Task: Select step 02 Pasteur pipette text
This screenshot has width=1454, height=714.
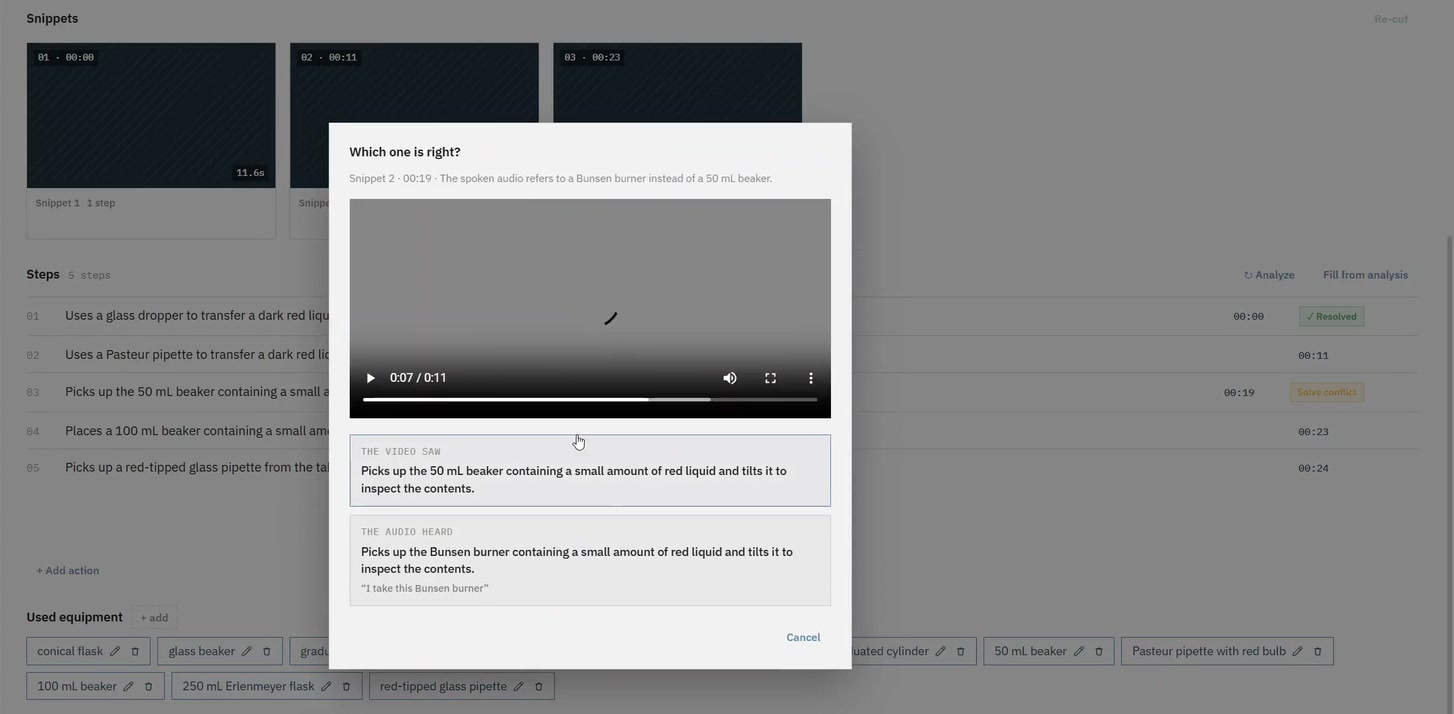Action: (197, 354)
